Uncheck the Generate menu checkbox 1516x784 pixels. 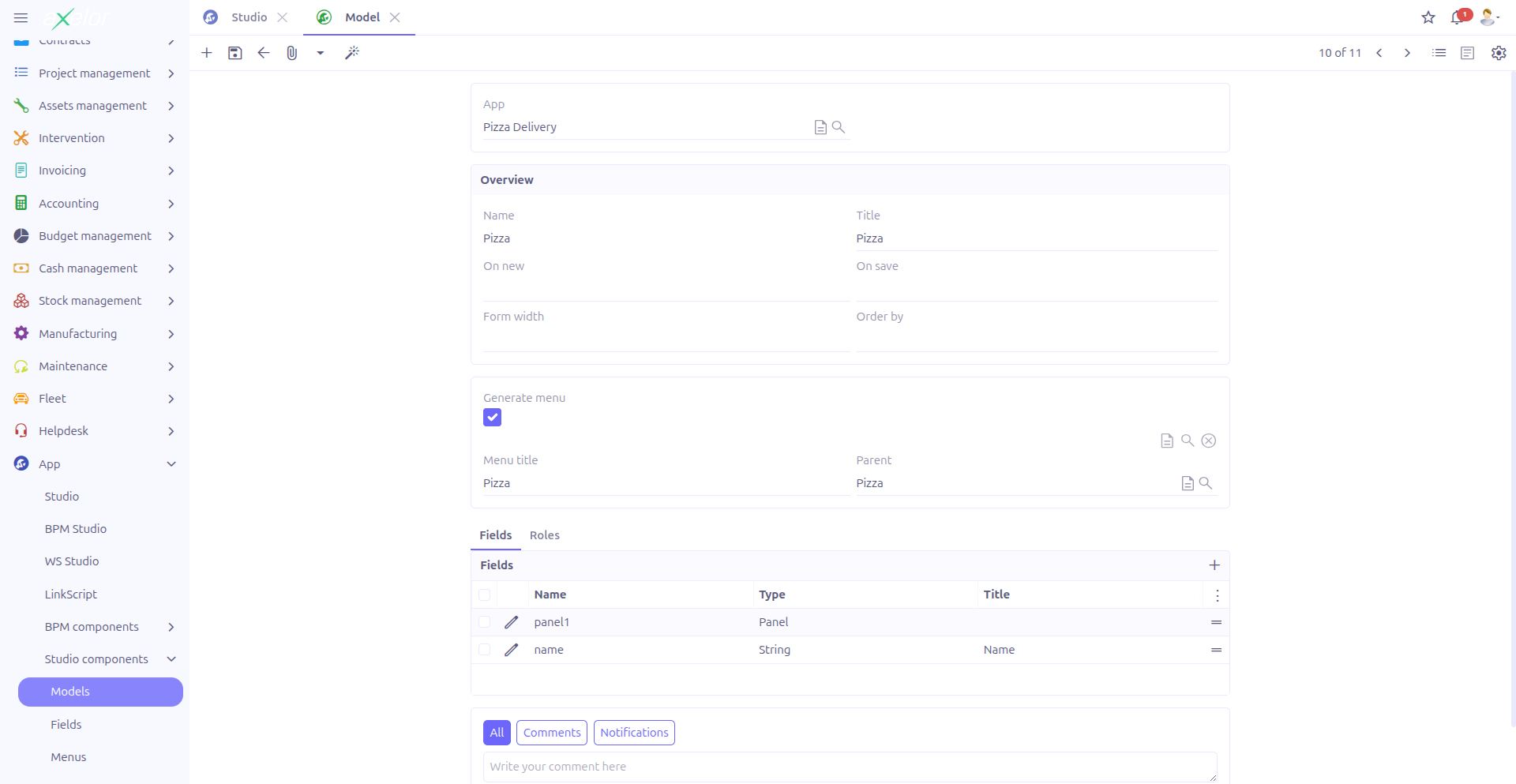click(492, 418)
